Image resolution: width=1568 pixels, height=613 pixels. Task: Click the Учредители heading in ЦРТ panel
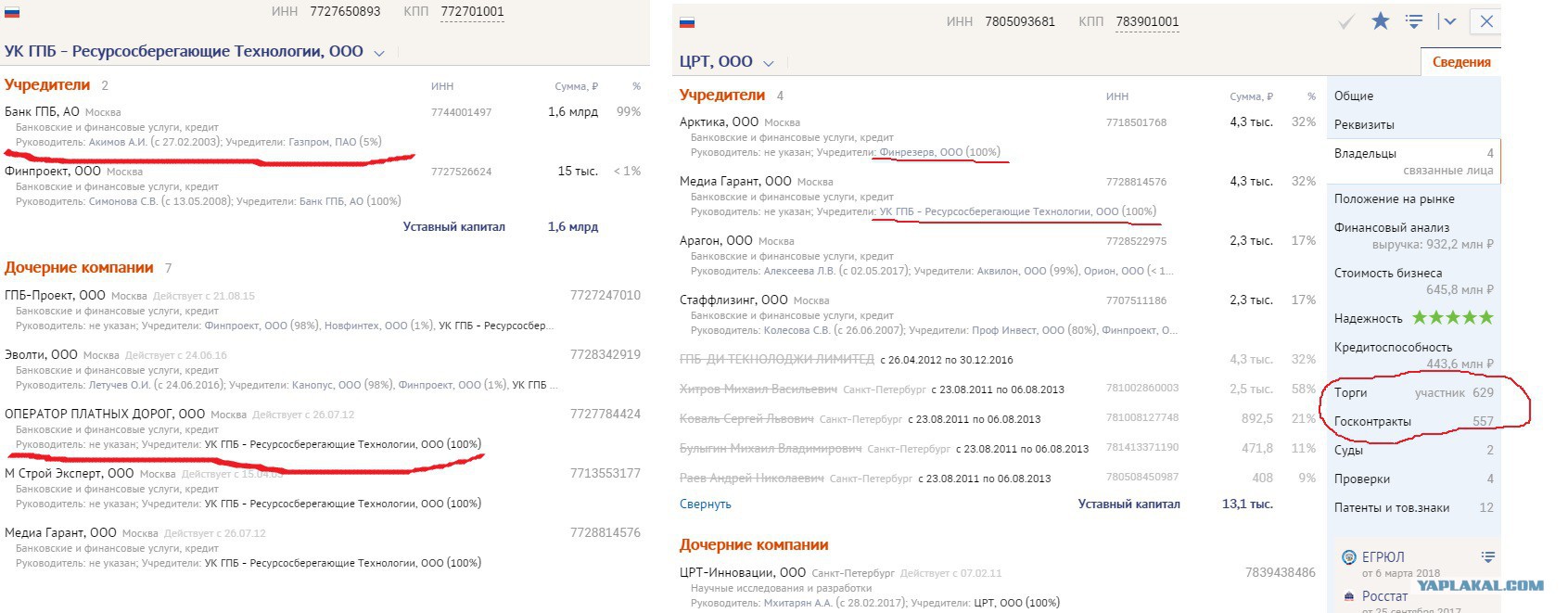(722, 96)
